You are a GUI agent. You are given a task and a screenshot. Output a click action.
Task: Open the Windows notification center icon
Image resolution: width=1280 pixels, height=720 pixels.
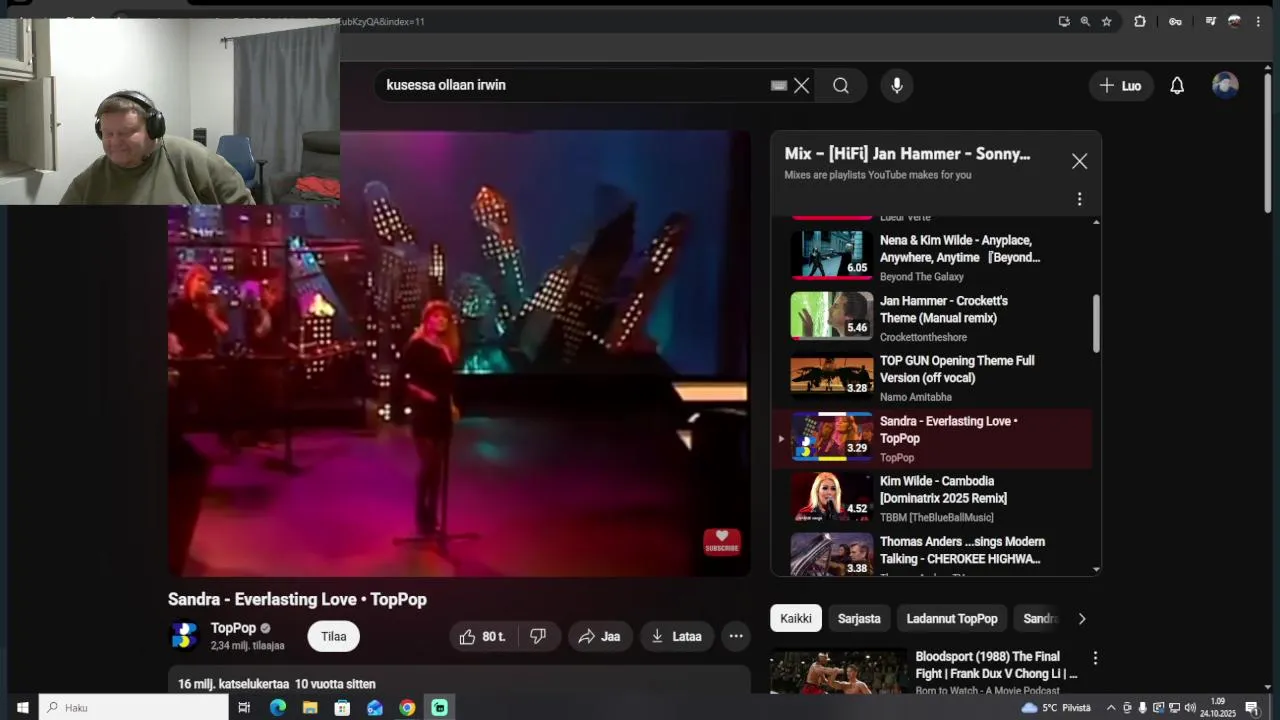point(1251,708)
